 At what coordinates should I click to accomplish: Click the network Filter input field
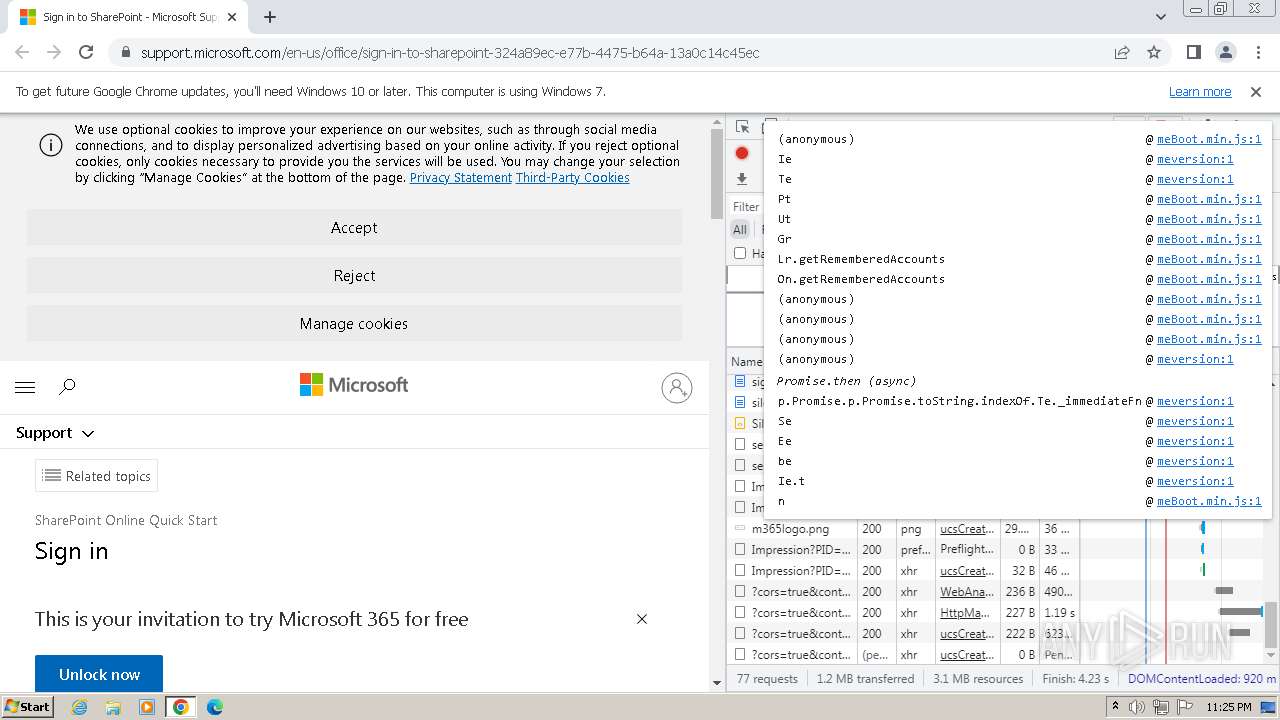748,207
